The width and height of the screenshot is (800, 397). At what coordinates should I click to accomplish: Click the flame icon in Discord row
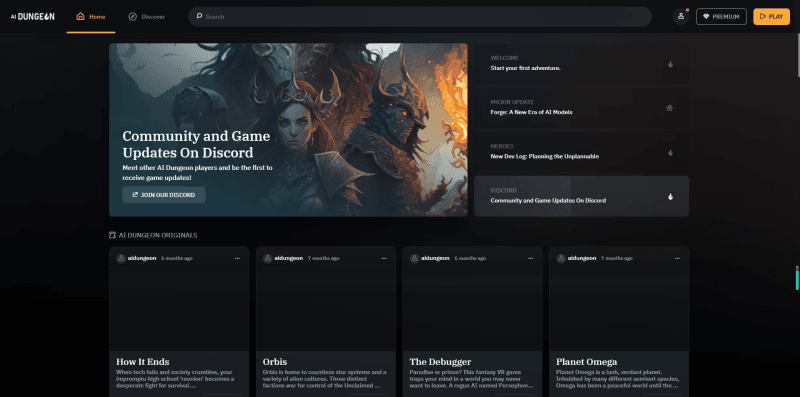pyautogui.click(x=670, y=196)
